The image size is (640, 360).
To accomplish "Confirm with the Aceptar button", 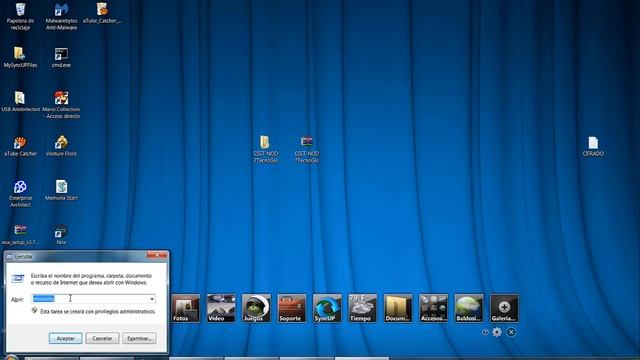I will tap(66, 338).
